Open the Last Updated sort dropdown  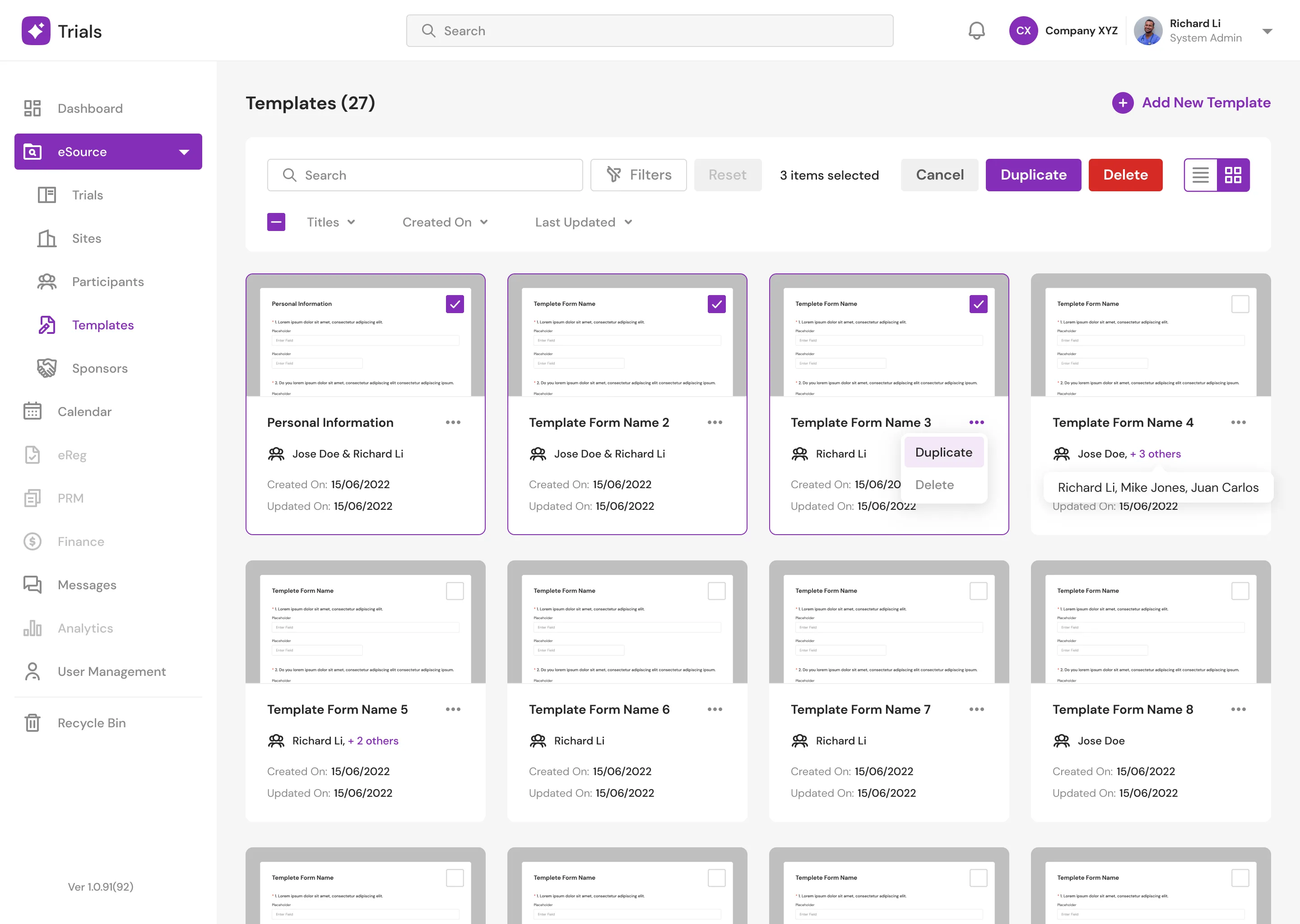583,222
